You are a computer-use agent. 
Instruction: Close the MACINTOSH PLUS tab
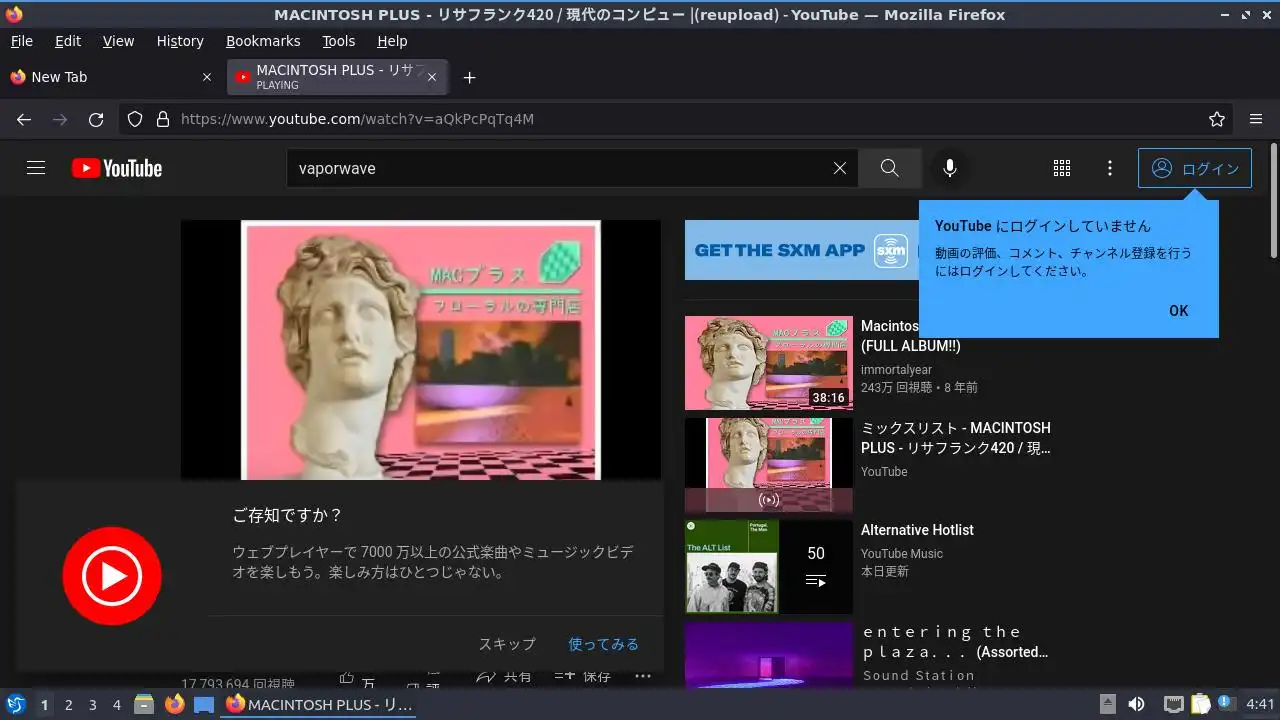(x=432, y=77)
